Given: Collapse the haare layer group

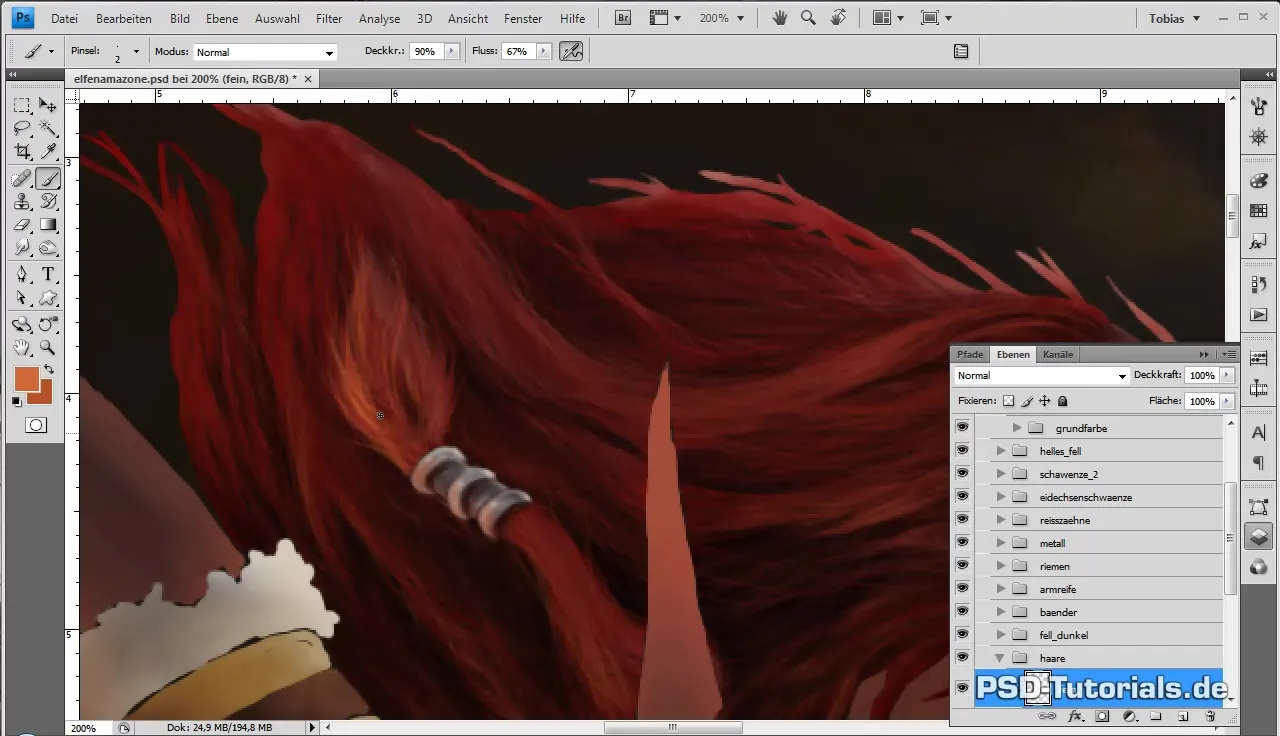Looking at the screenshot, I should [x=1001, y=658].
